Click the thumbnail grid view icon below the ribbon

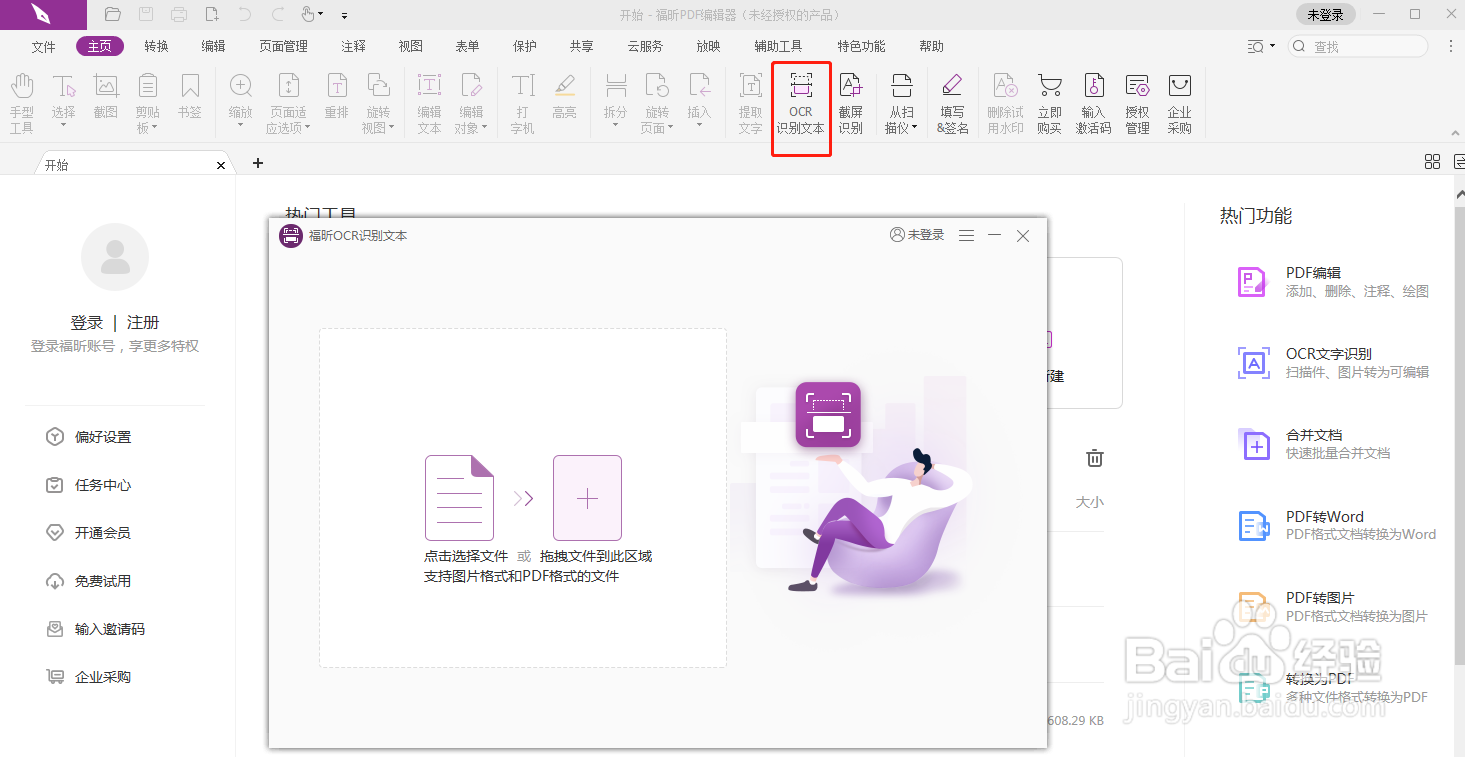pos(1432,162)
